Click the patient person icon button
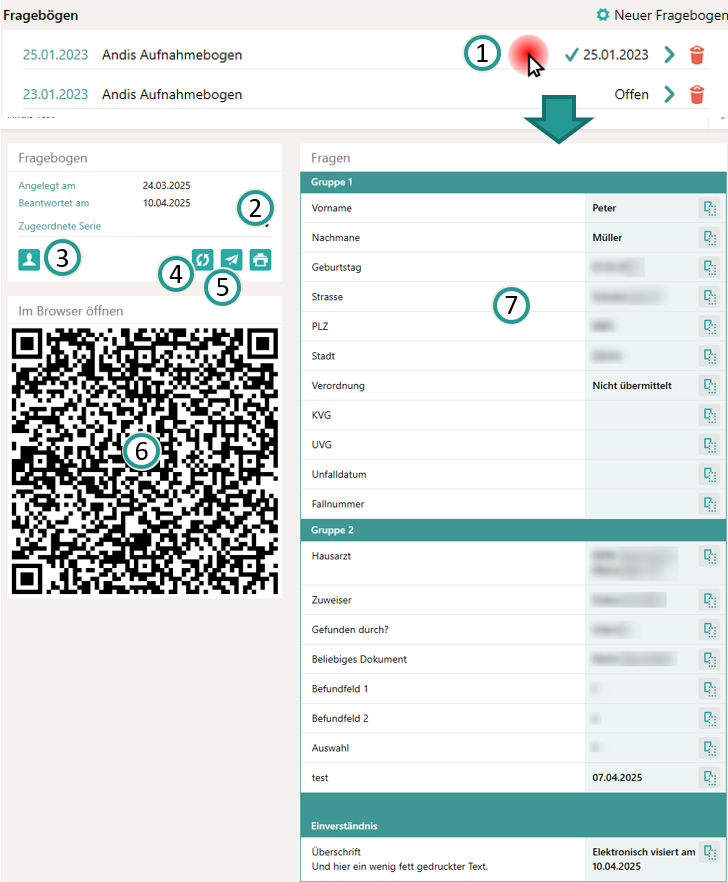The height and width of the screenshot is (882, 728). (29, 260)
